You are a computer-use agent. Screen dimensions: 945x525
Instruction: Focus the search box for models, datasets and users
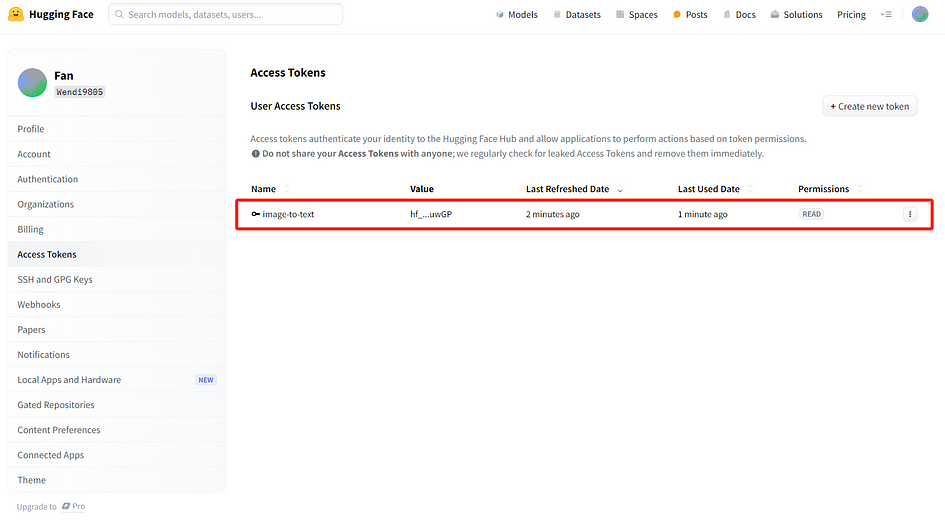(x=225, y=14)
